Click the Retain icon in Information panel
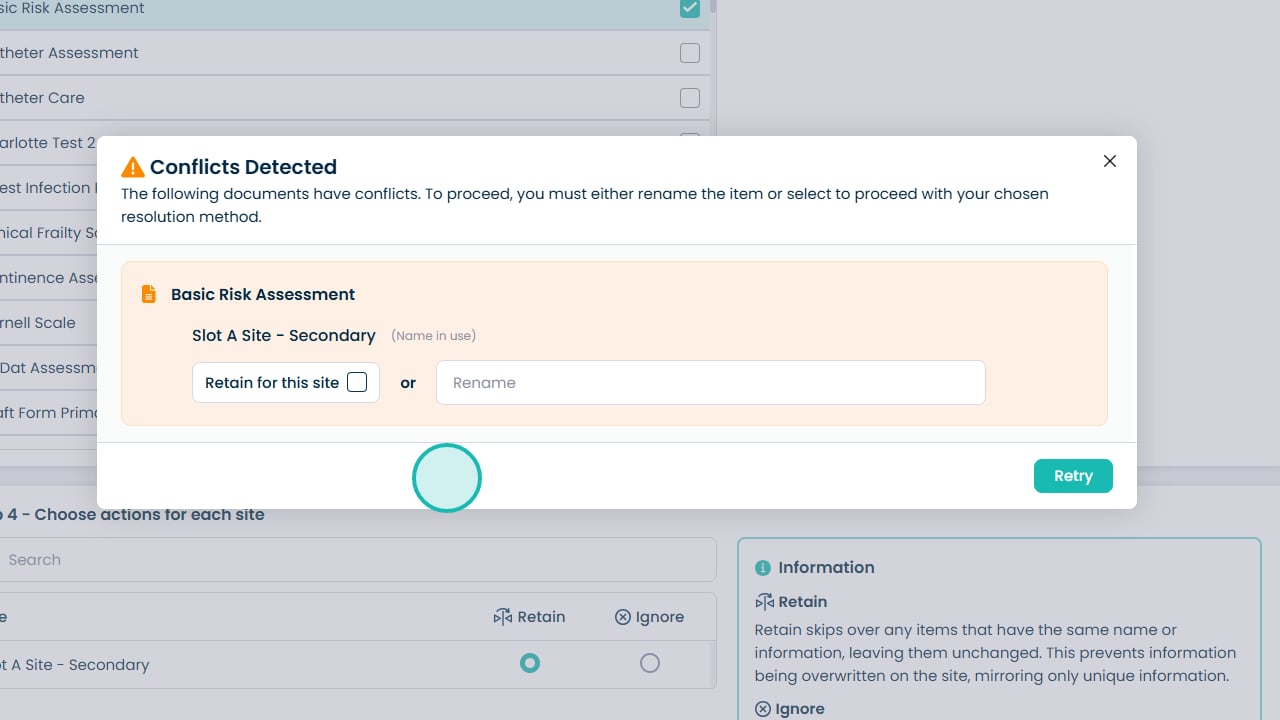 pyautogui.click(x=764, y=602)
